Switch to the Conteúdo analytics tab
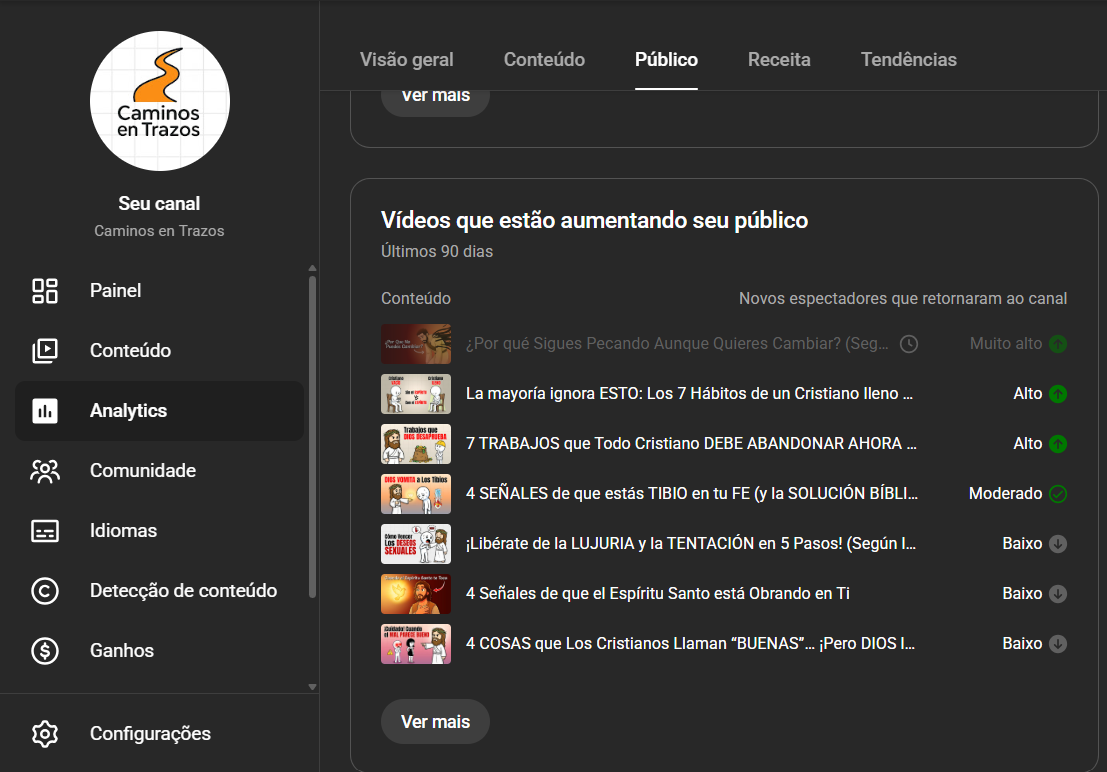The image size is (1107, 772). pos(544,60)
